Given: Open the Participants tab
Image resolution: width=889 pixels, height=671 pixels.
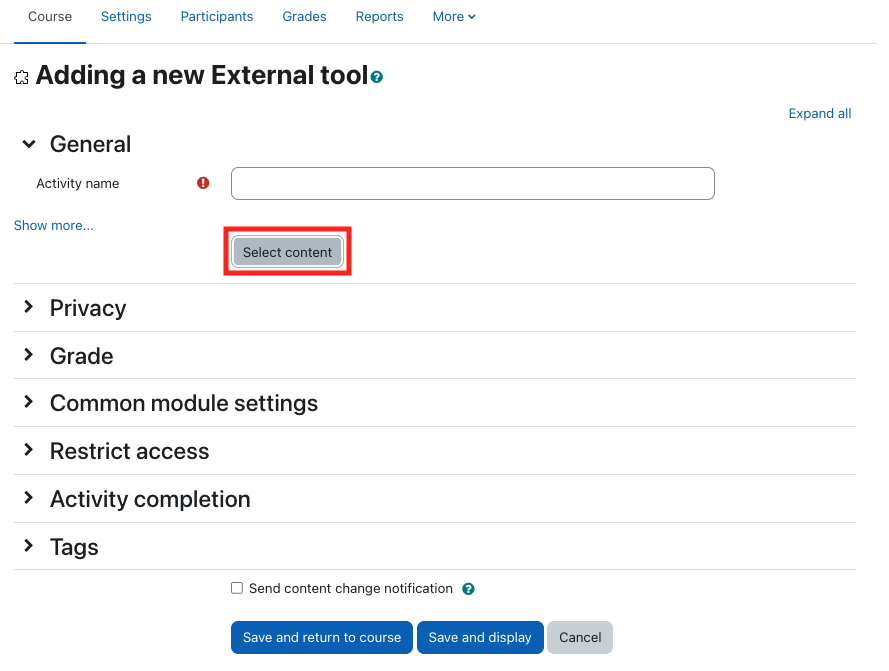Looking at the screenshot, I should click(217, 17).
